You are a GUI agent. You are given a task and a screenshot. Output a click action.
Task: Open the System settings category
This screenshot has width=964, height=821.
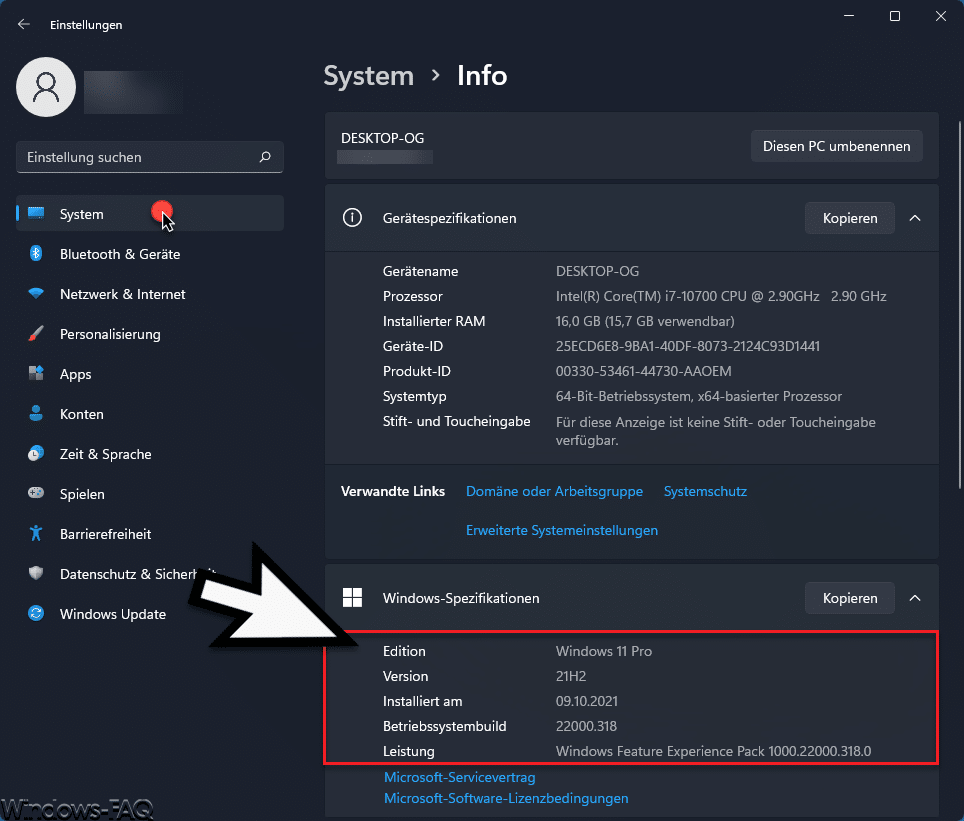(x=150, y=213)
